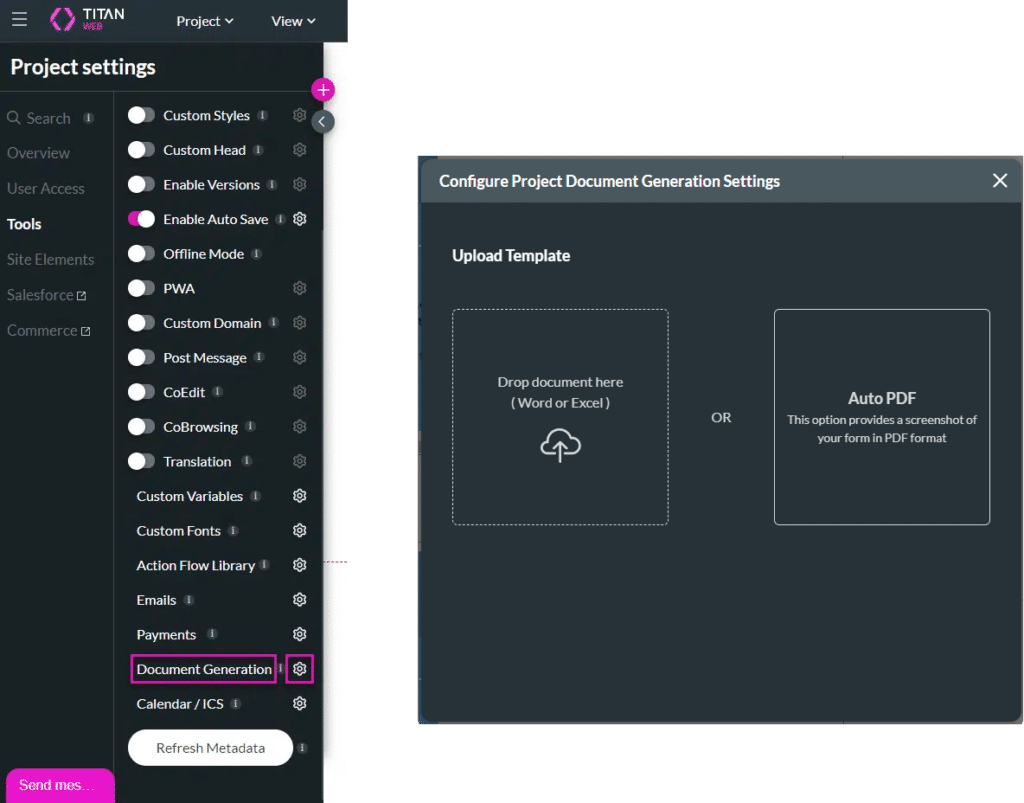This screenshot has height=803, width=1024.
Task: Open the hamburger menu icon
Action: pyautogui.click(x=19, y=20)
